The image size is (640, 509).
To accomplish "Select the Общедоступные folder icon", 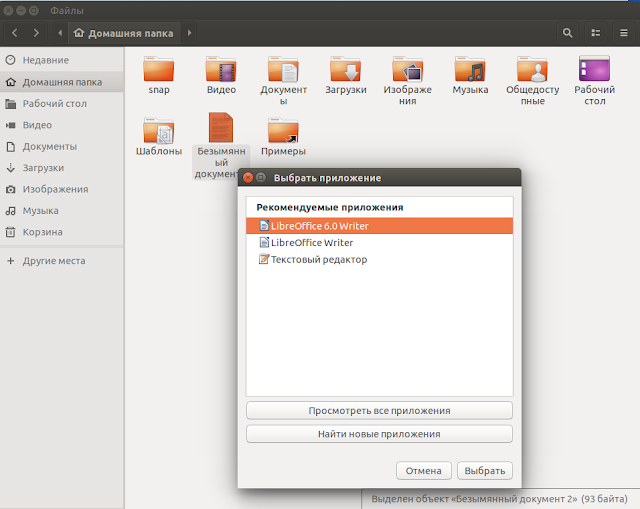I will point(532,69).
